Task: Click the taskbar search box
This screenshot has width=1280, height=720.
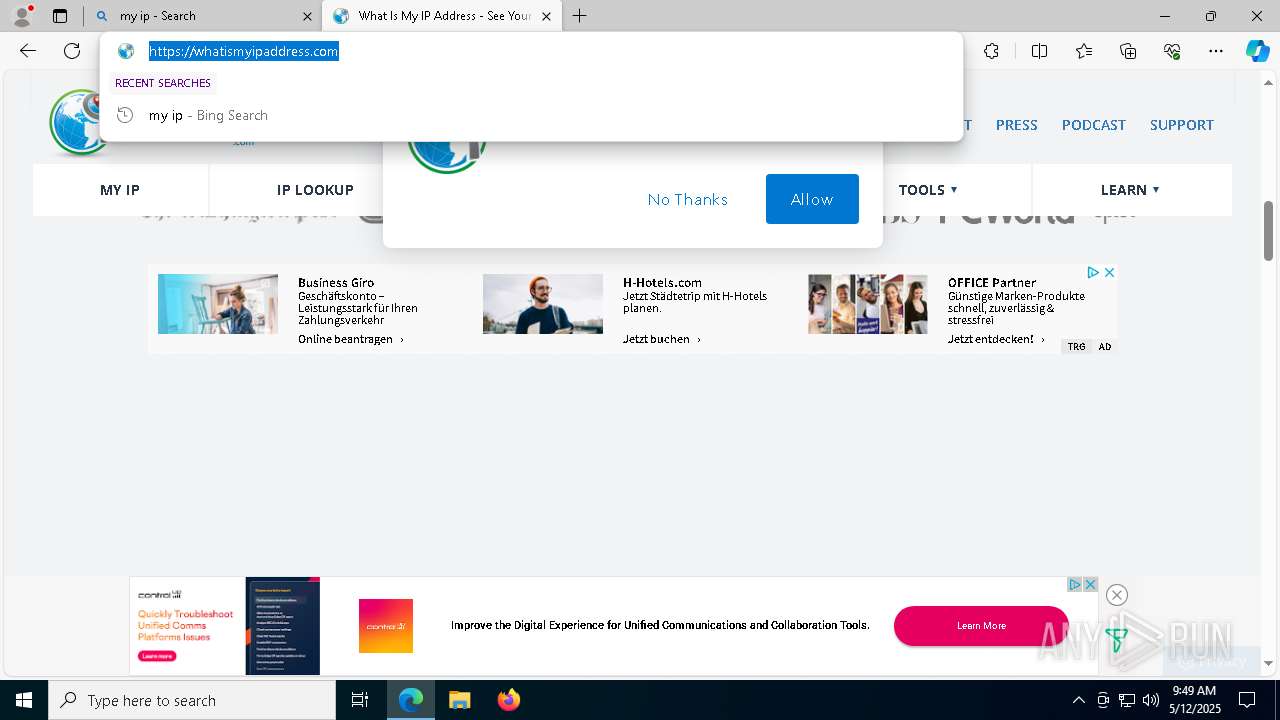Action: [192, 700]
